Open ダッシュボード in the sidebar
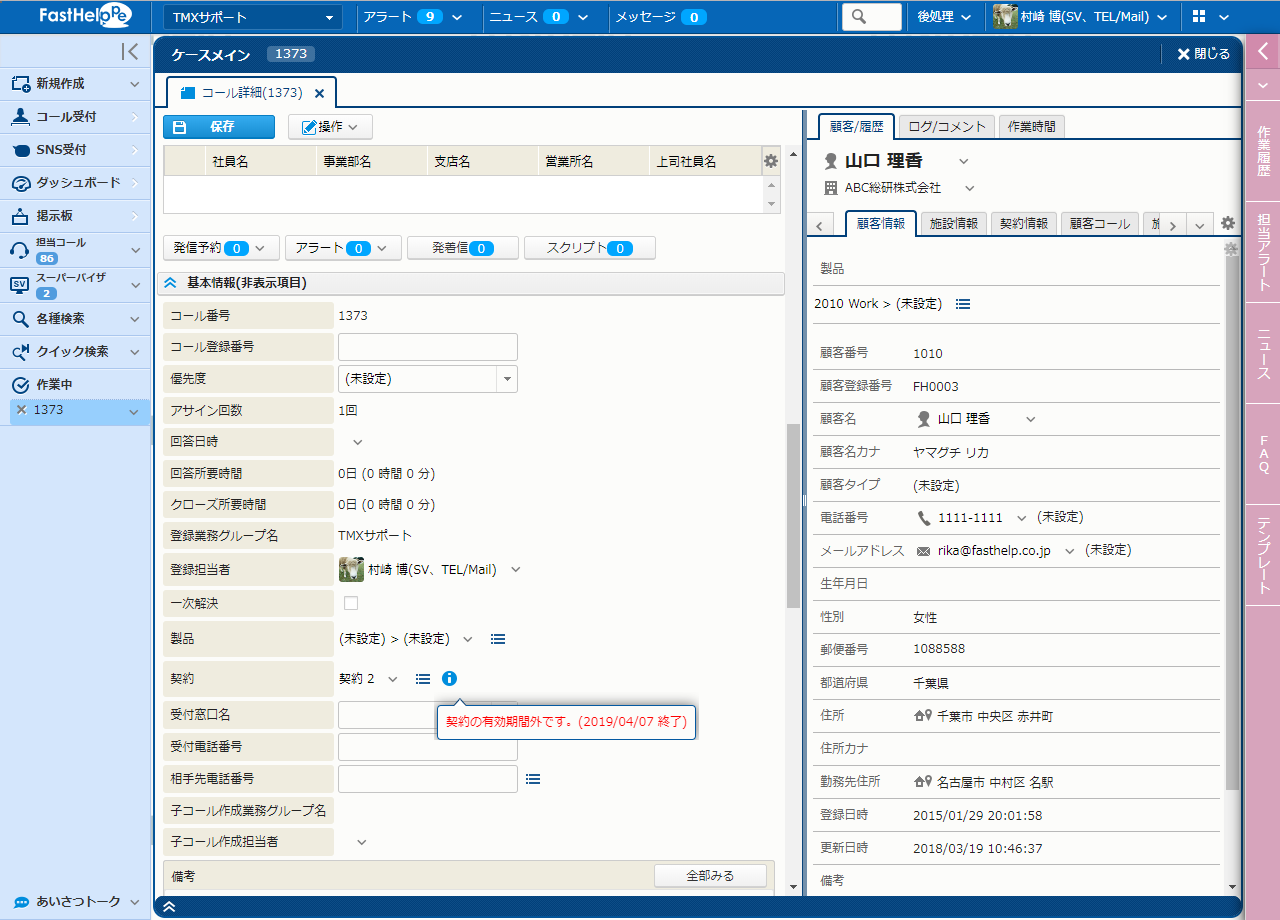Image resolution: width=1280 pixels, height=920 pixels. coord(76,183)
